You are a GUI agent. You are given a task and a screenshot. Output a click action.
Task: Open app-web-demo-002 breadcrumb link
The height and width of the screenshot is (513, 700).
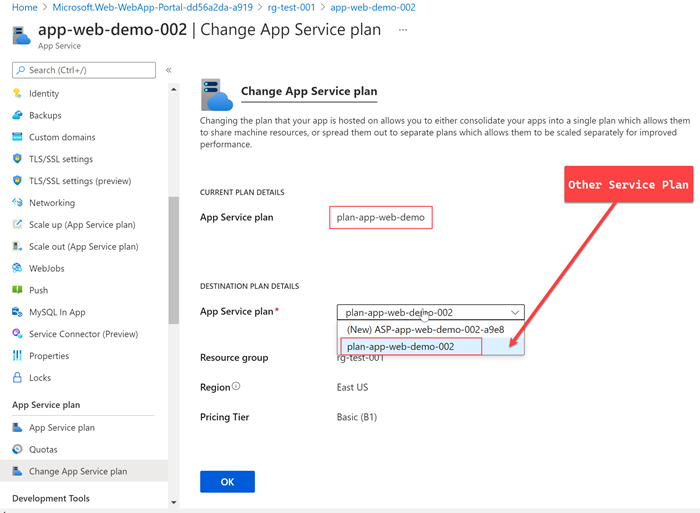click(373, 8)
